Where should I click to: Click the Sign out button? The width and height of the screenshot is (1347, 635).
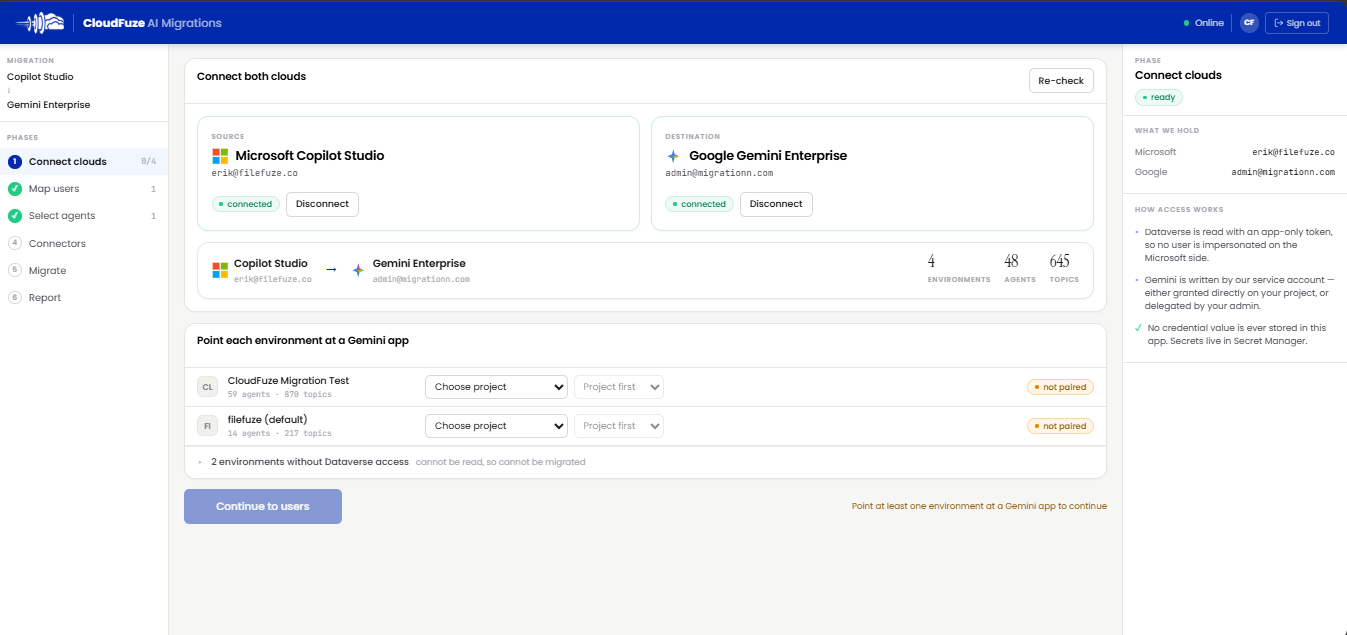click(1297, 23)
